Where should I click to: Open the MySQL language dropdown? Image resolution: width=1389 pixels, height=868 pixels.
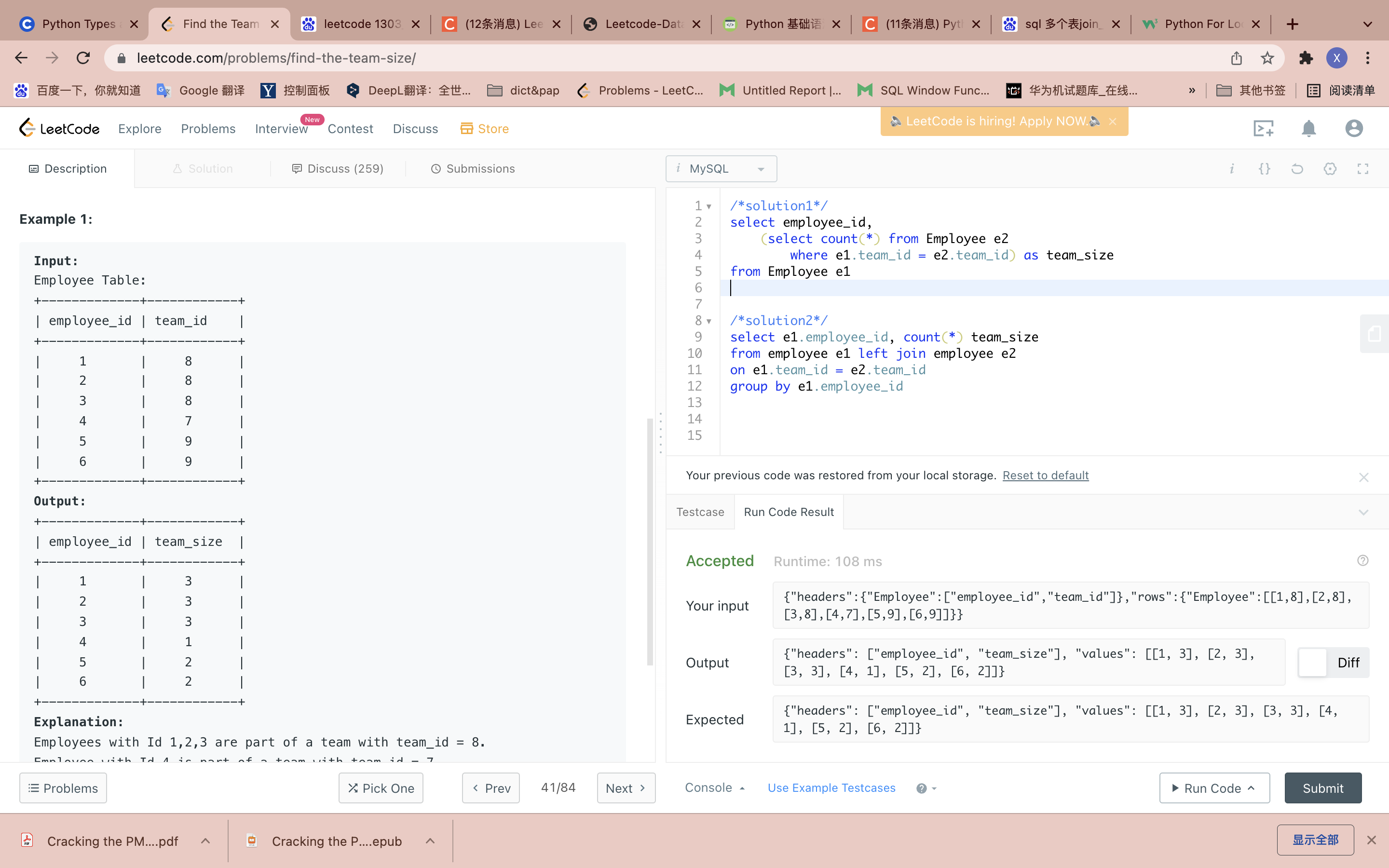(721, 169)
